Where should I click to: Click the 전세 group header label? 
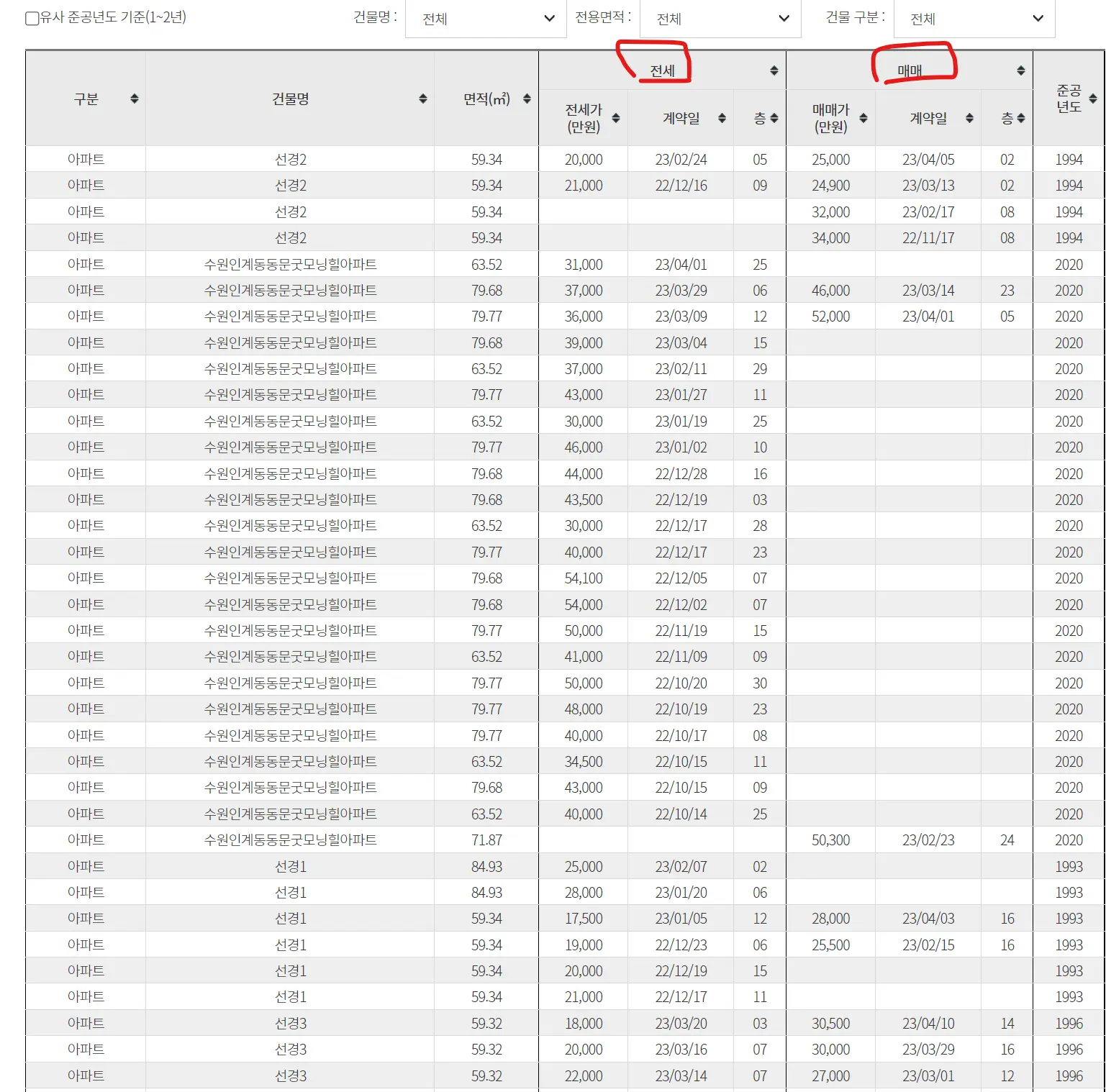662,70
